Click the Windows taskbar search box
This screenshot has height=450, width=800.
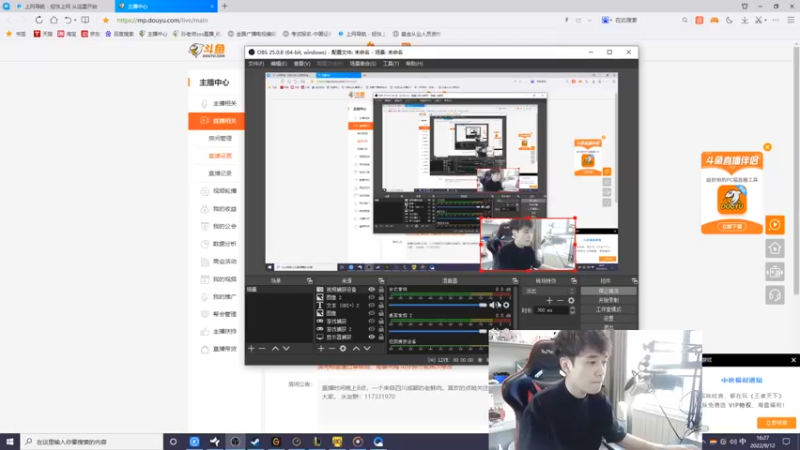pyautogui.click(x=92, y=441)
